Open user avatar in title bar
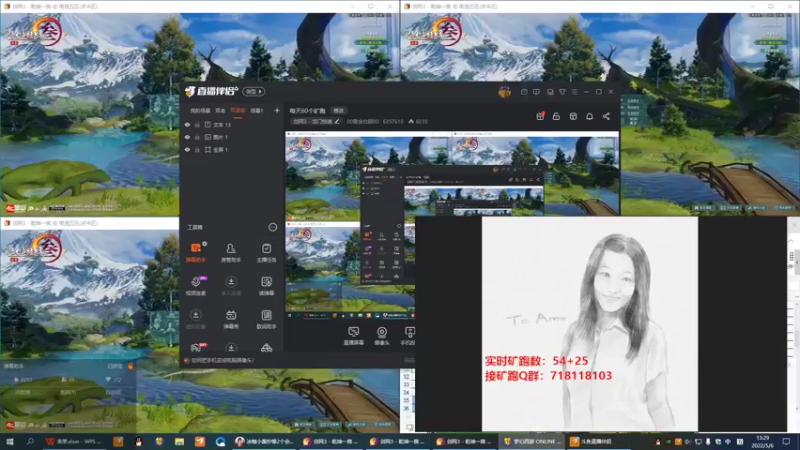The width and height of the screenshot is (800, 450). coord(505,92)
